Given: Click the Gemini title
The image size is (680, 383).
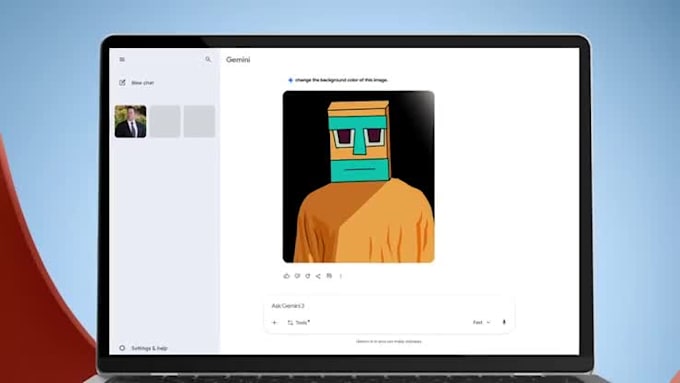Looking at the screenshot, I should (238, 60).
